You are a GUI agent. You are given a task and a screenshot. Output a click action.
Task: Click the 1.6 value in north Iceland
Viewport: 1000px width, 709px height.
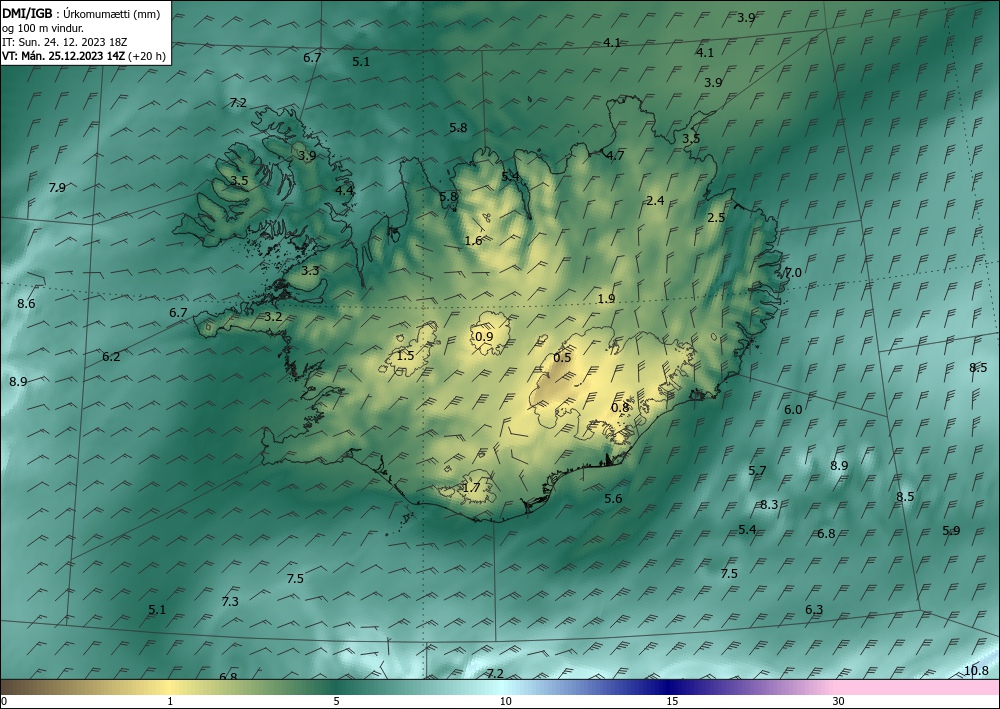pos(473,241)
